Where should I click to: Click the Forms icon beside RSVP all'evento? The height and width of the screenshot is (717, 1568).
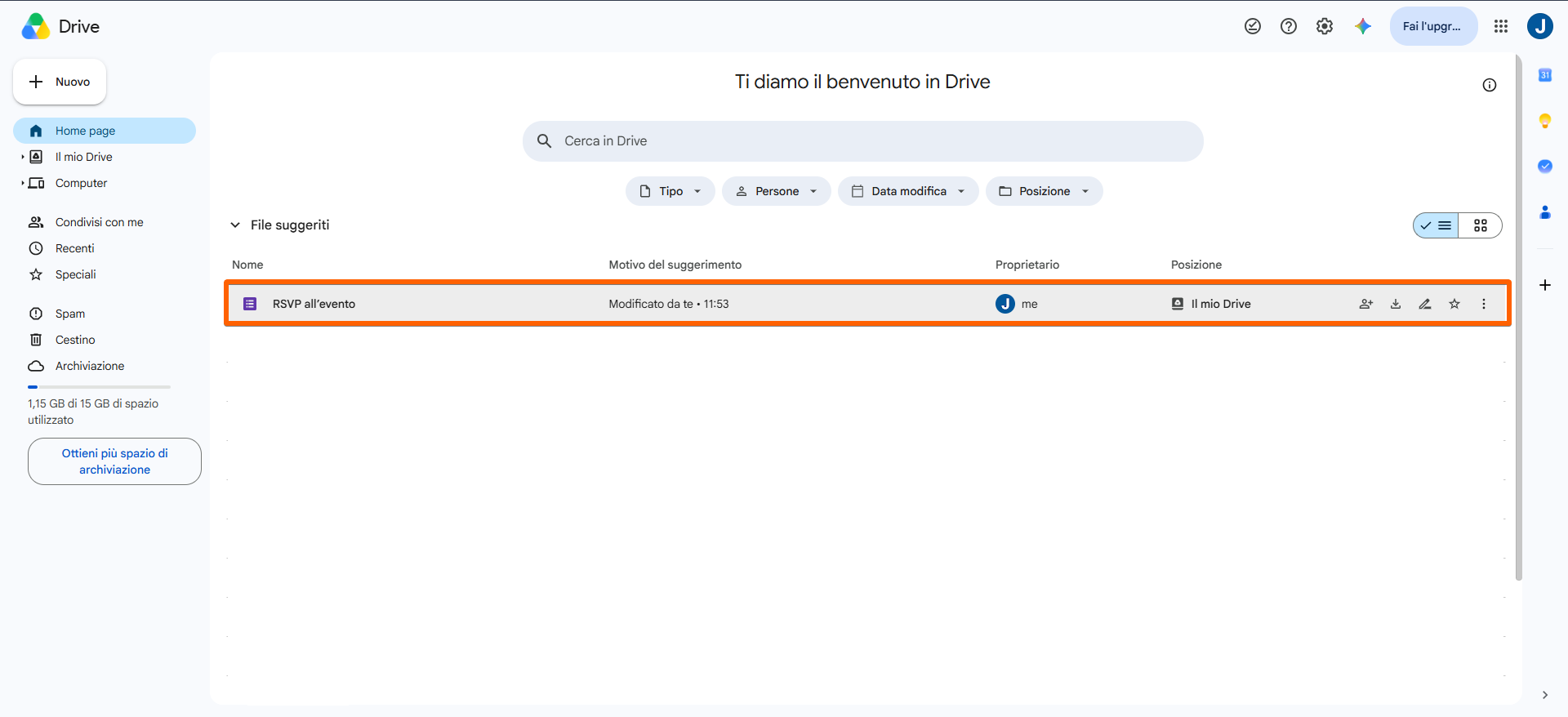coord(250,304)
